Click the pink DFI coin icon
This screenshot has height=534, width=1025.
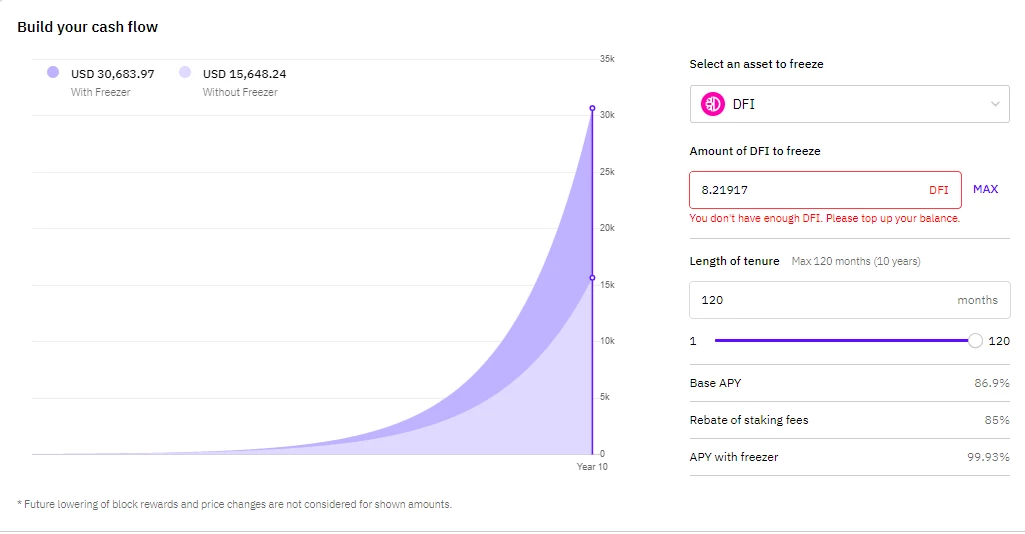click(713, 104)
